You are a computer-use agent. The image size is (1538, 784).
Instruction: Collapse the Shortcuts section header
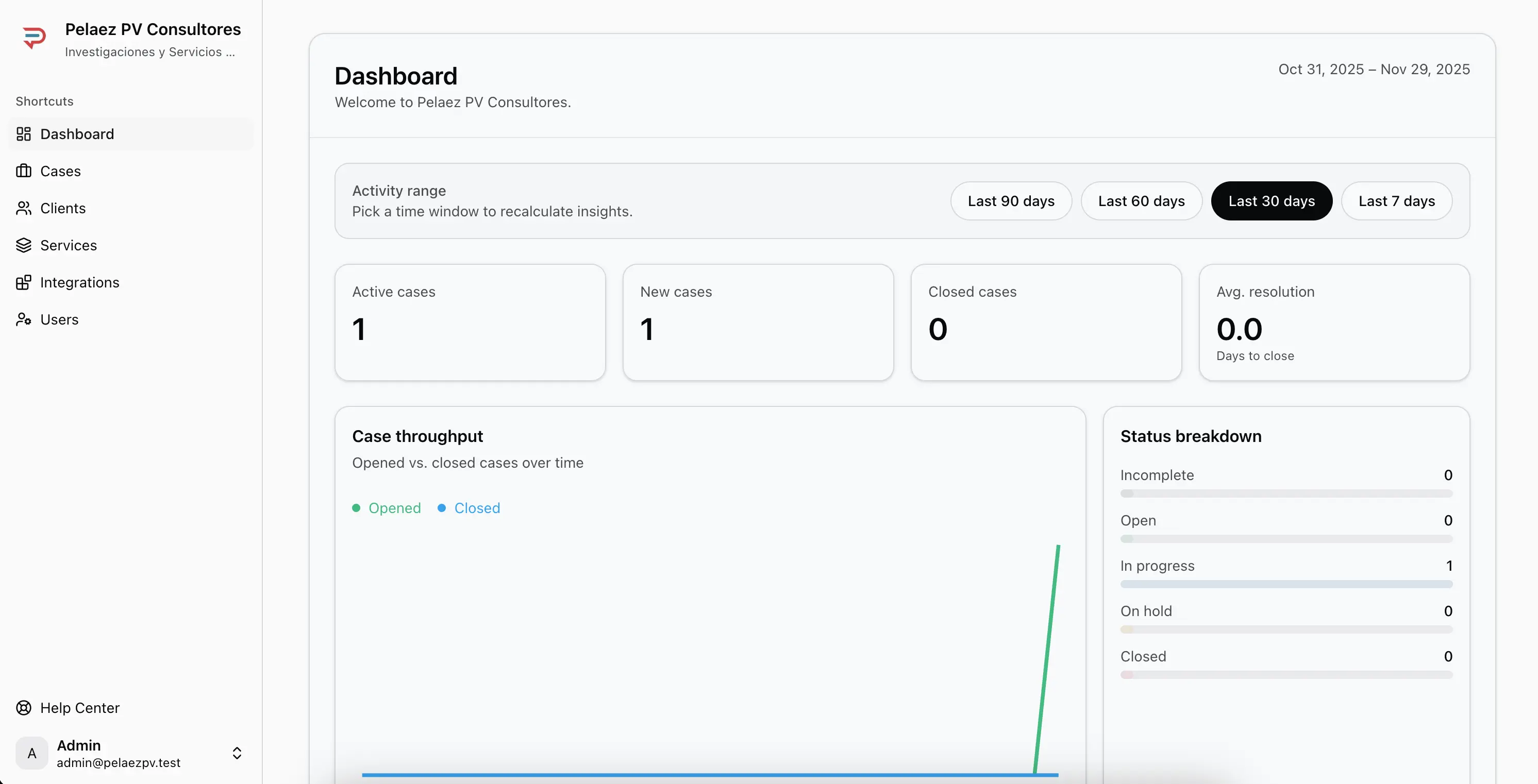44,101
